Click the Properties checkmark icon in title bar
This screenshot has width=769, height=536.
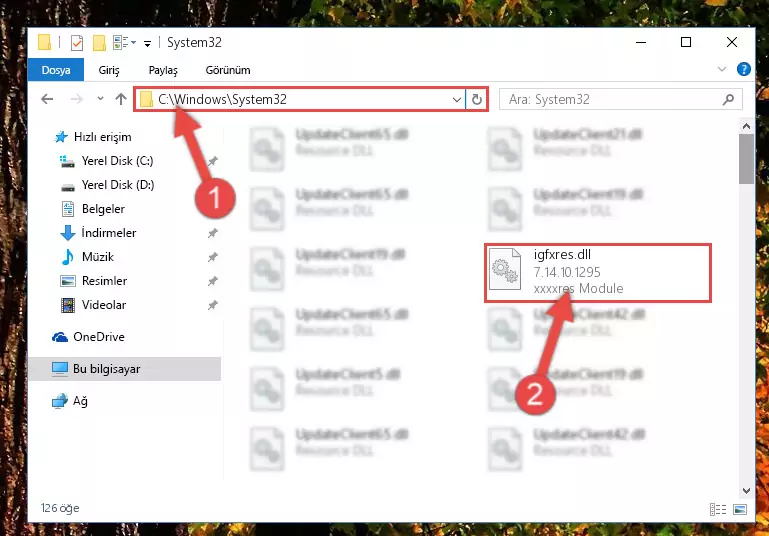(x=77, y=43)
